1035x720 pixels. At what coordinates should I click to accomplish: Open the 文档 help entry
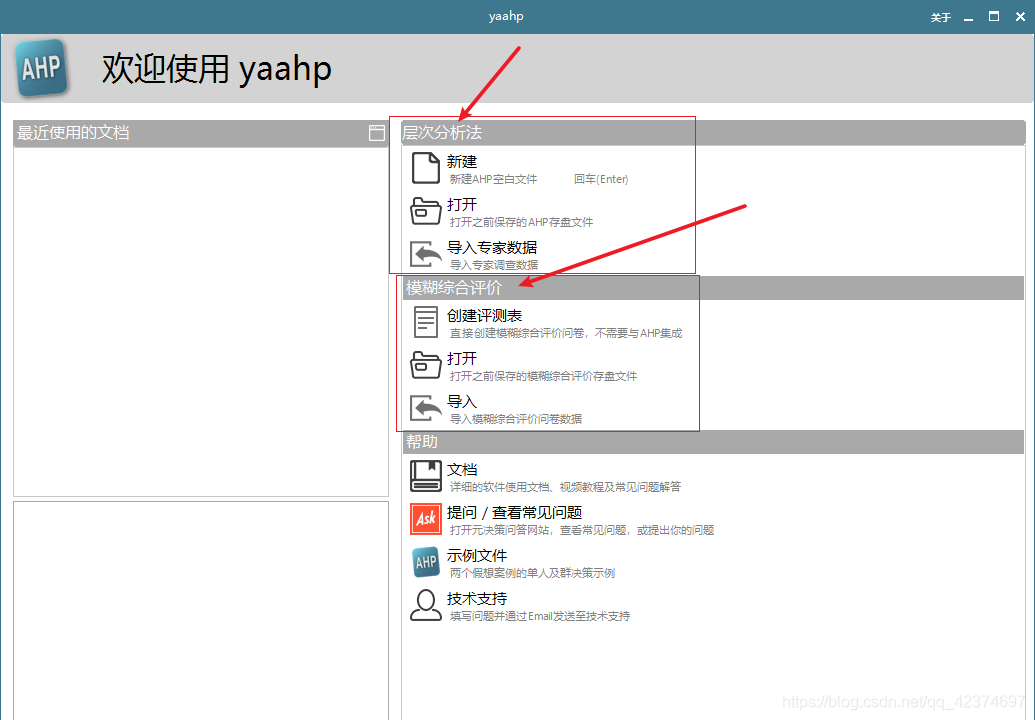coord(461,469)
